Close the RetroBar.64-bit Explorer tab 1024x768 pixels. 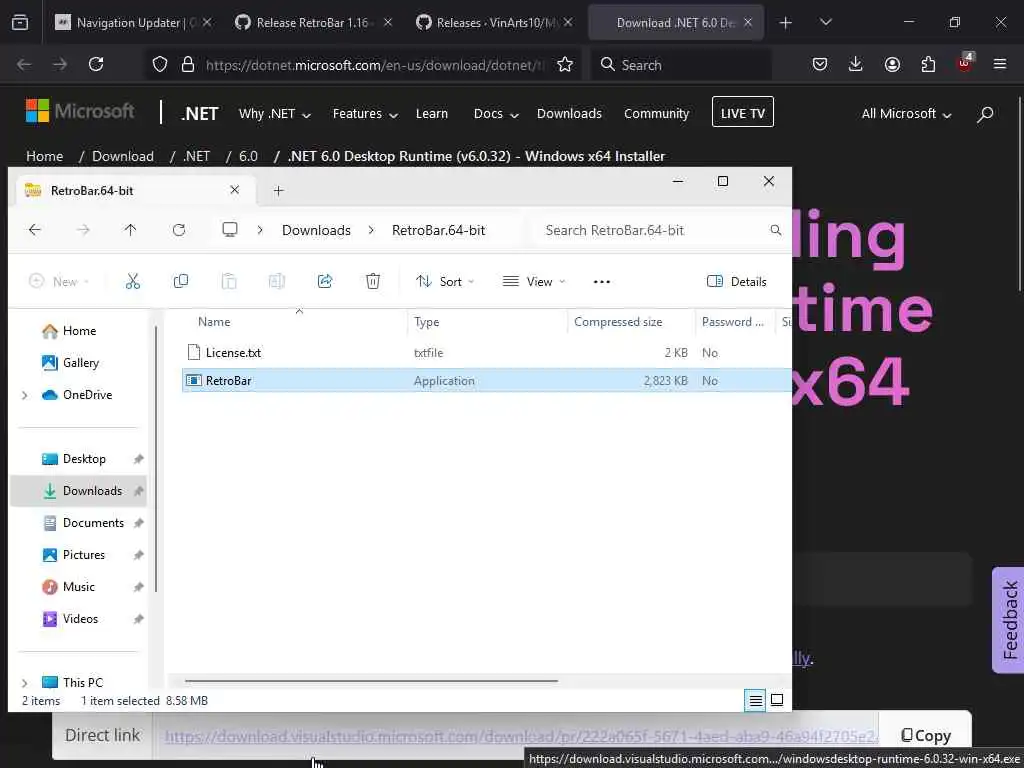tap(234, 190)
